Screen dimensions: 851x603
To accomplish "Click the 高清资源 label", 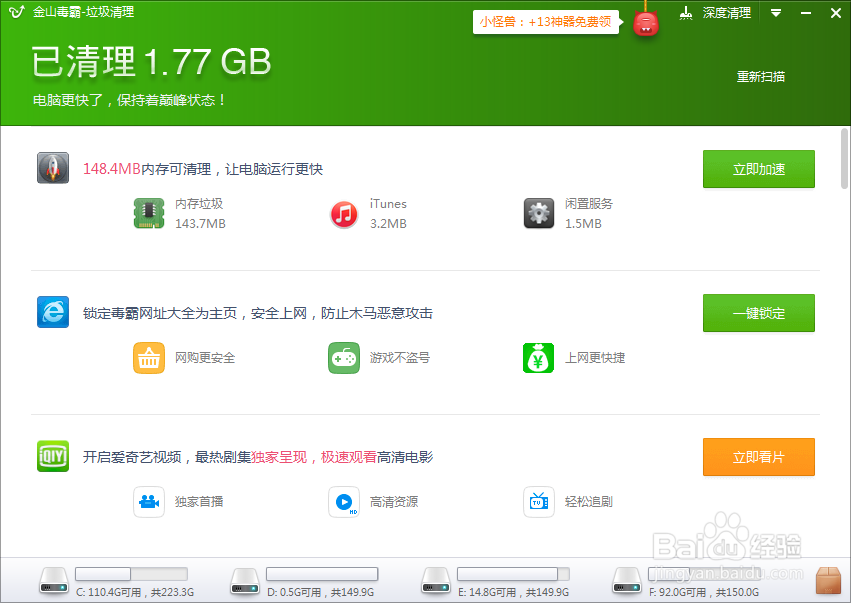I will point(393,502).
